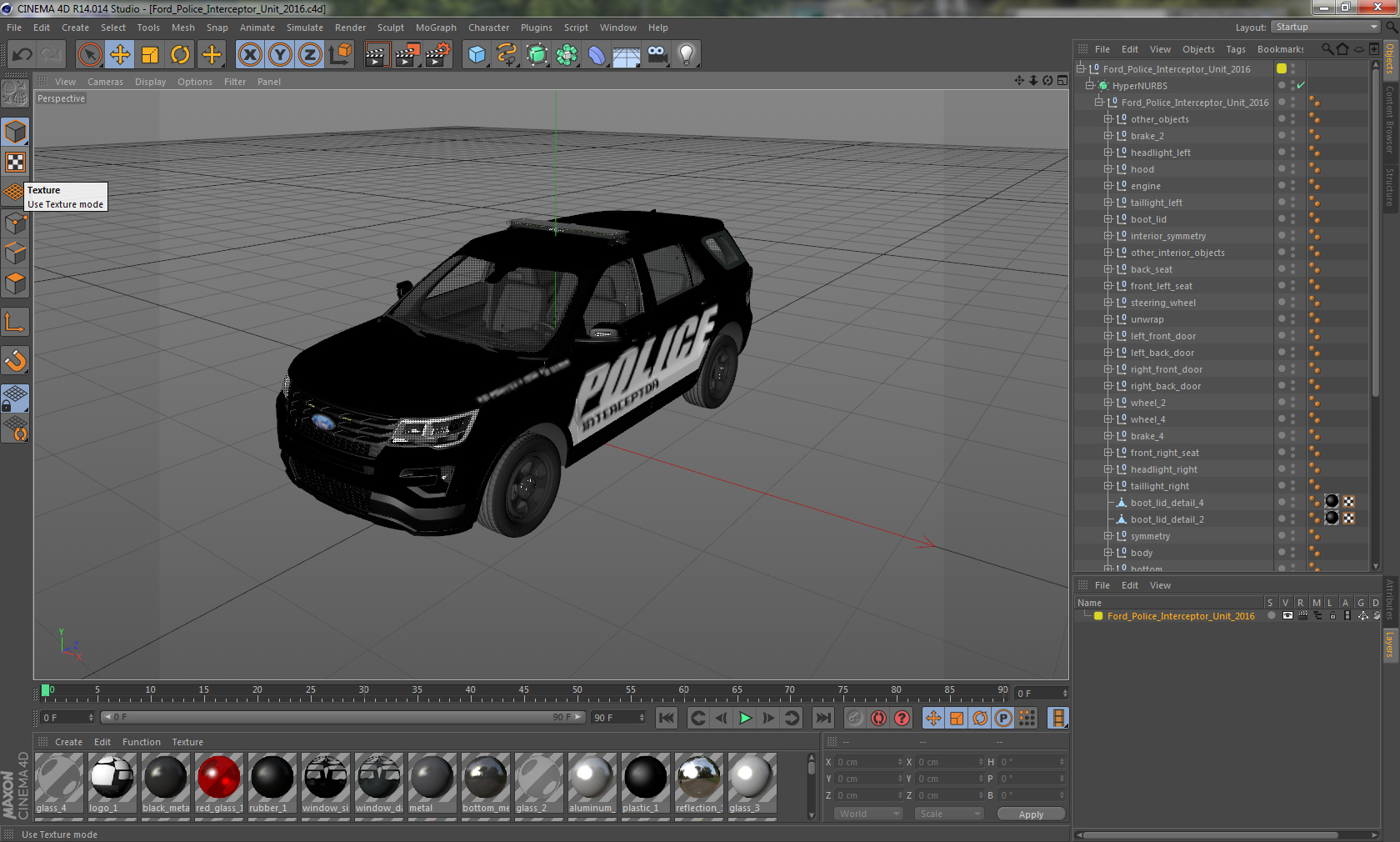Add a light object

click(x=687, y=55)
